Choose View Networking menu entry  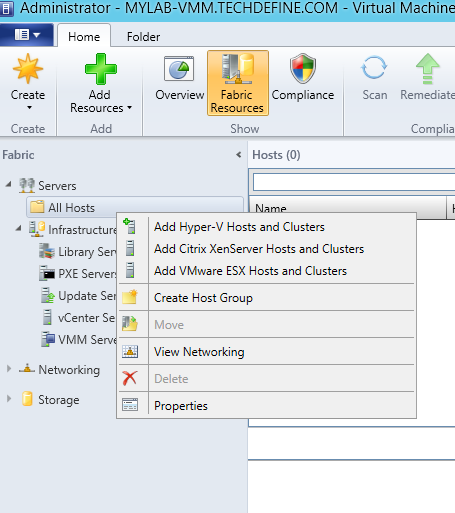tap(267, 352)
